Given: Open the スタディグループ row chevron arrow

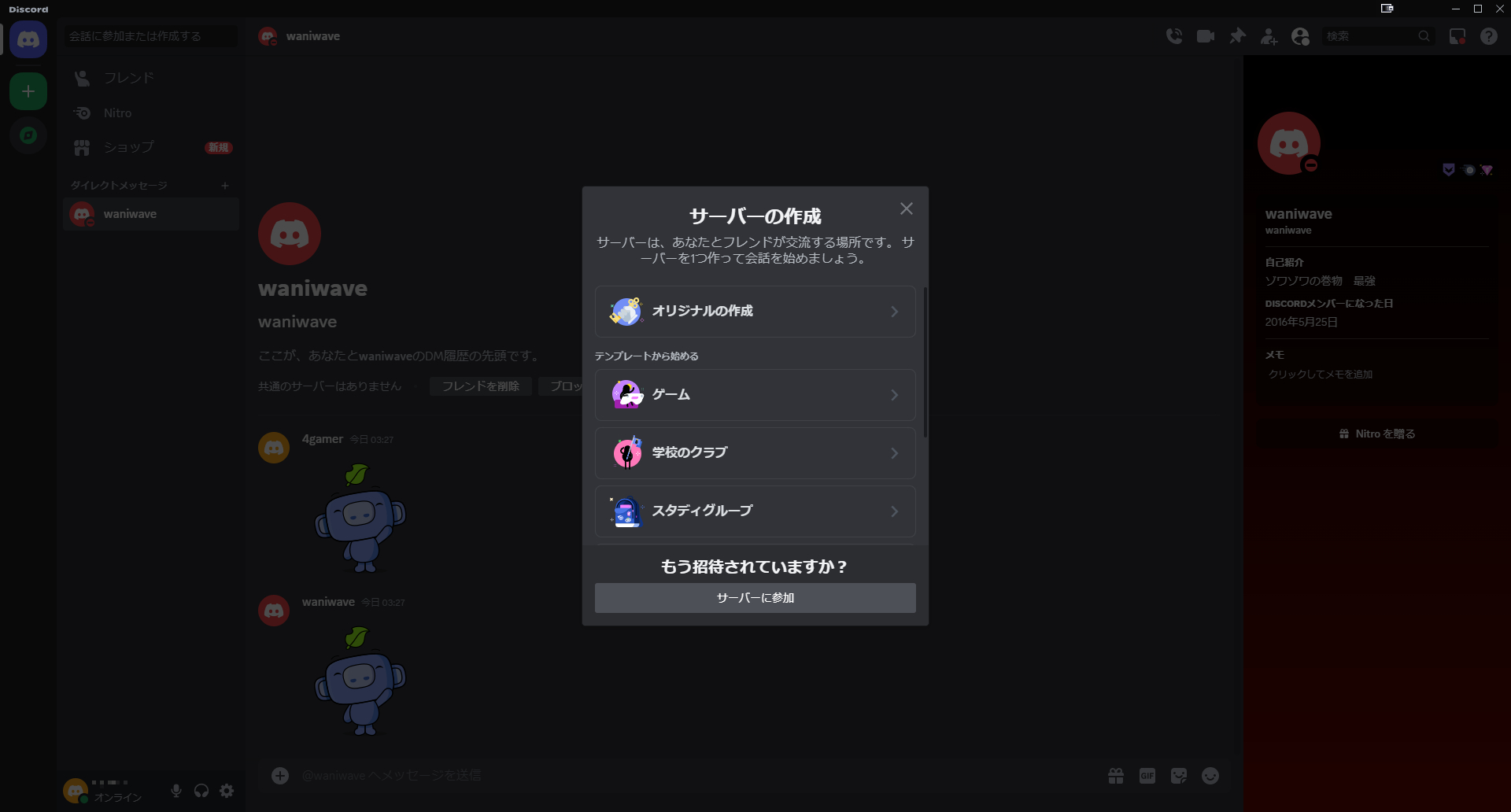Looking at the screenshot, I should 895,511.
